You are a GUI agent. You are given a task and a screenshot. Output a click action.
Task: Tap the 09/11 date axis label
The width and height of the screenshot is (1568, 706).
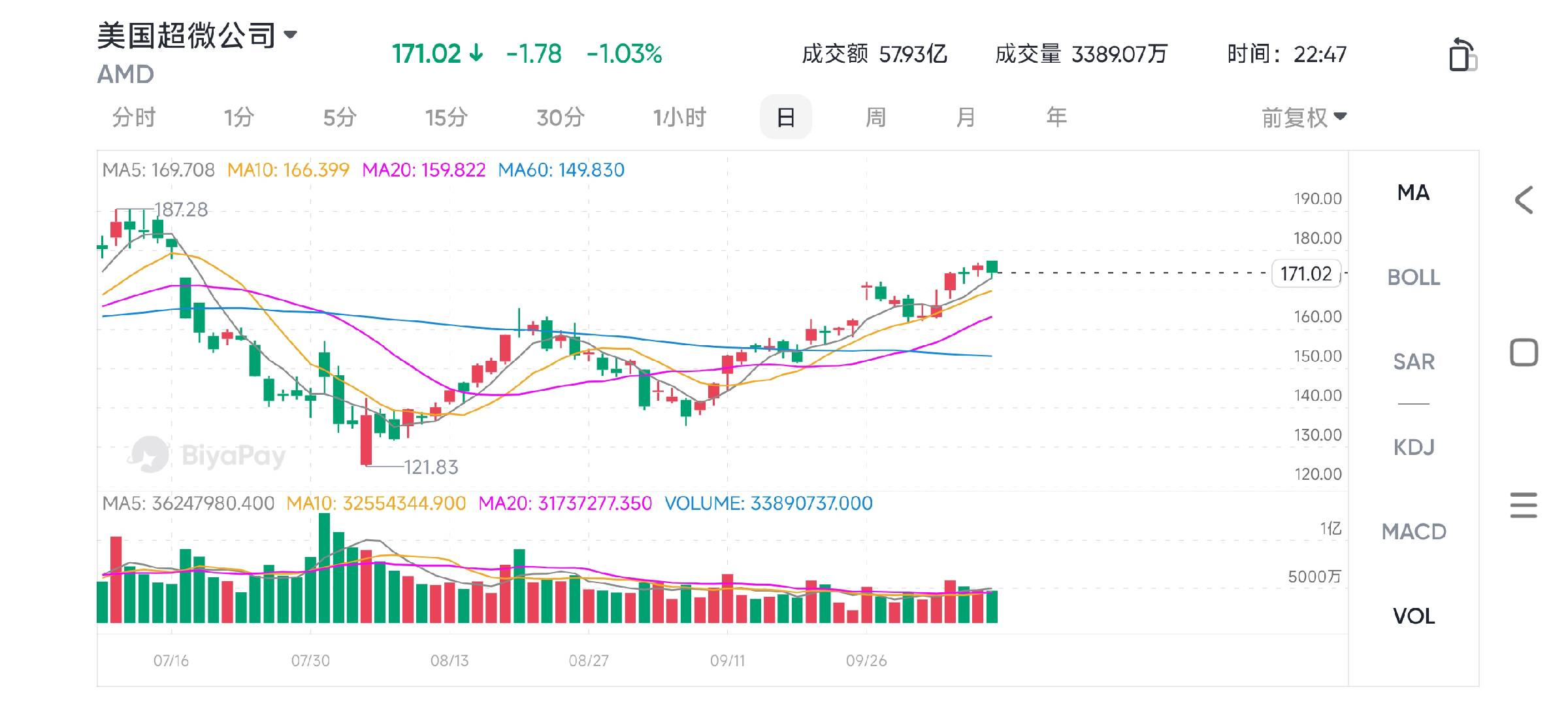pos(728,661)
